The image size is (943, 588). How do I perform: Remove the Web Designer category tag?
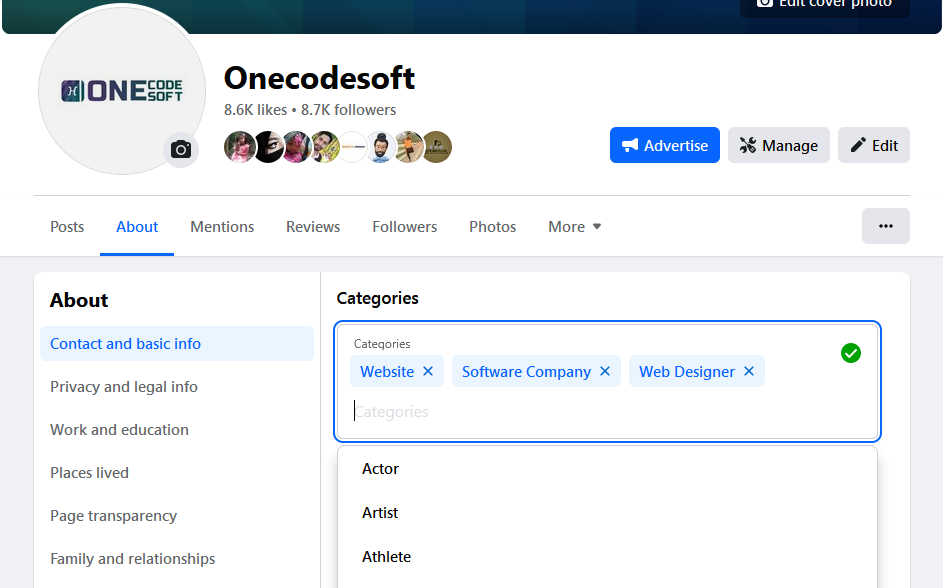(x=748, y=371)
